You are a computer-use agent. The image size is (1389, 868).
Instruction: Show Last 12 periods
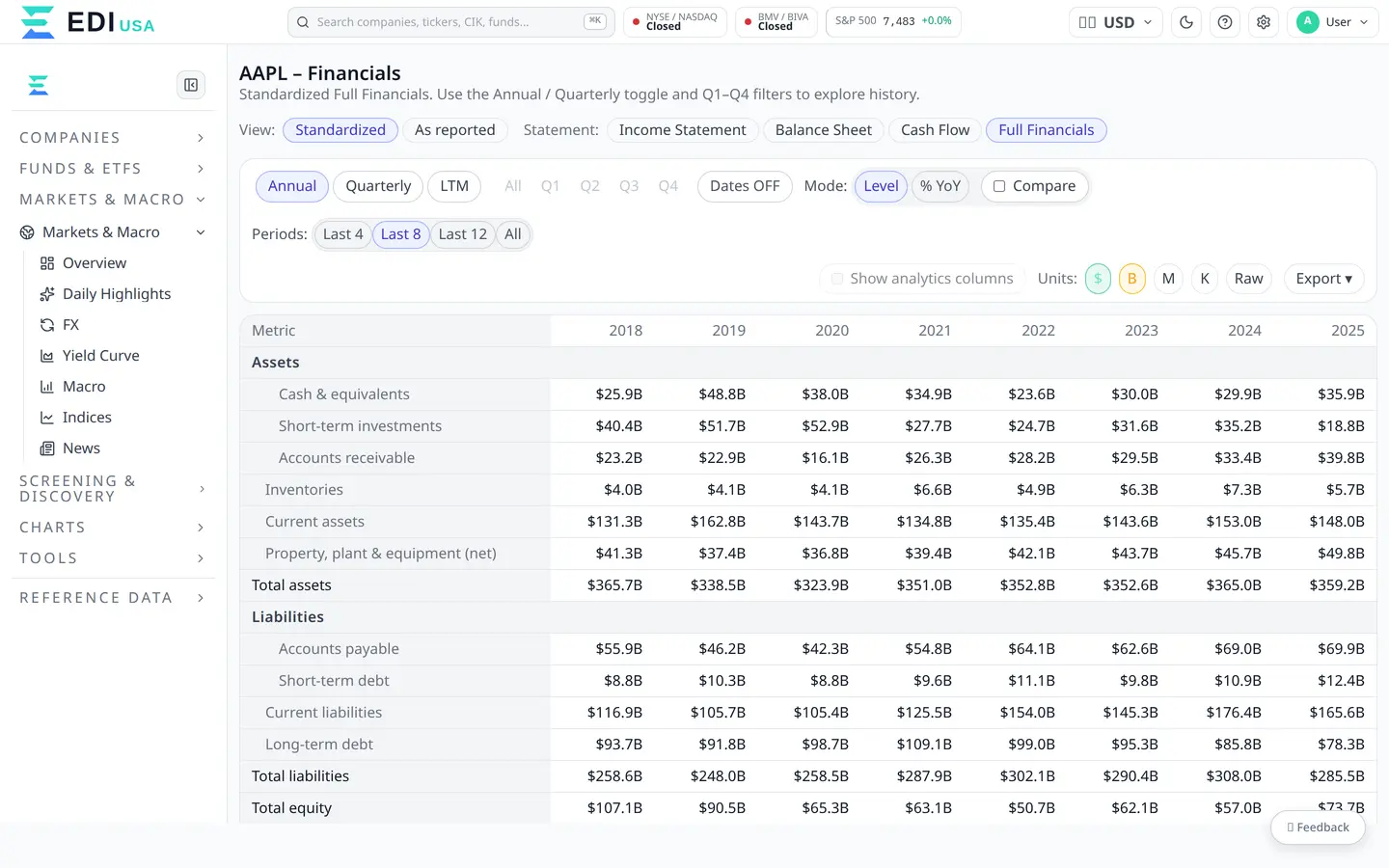click(x=462, y=234)
